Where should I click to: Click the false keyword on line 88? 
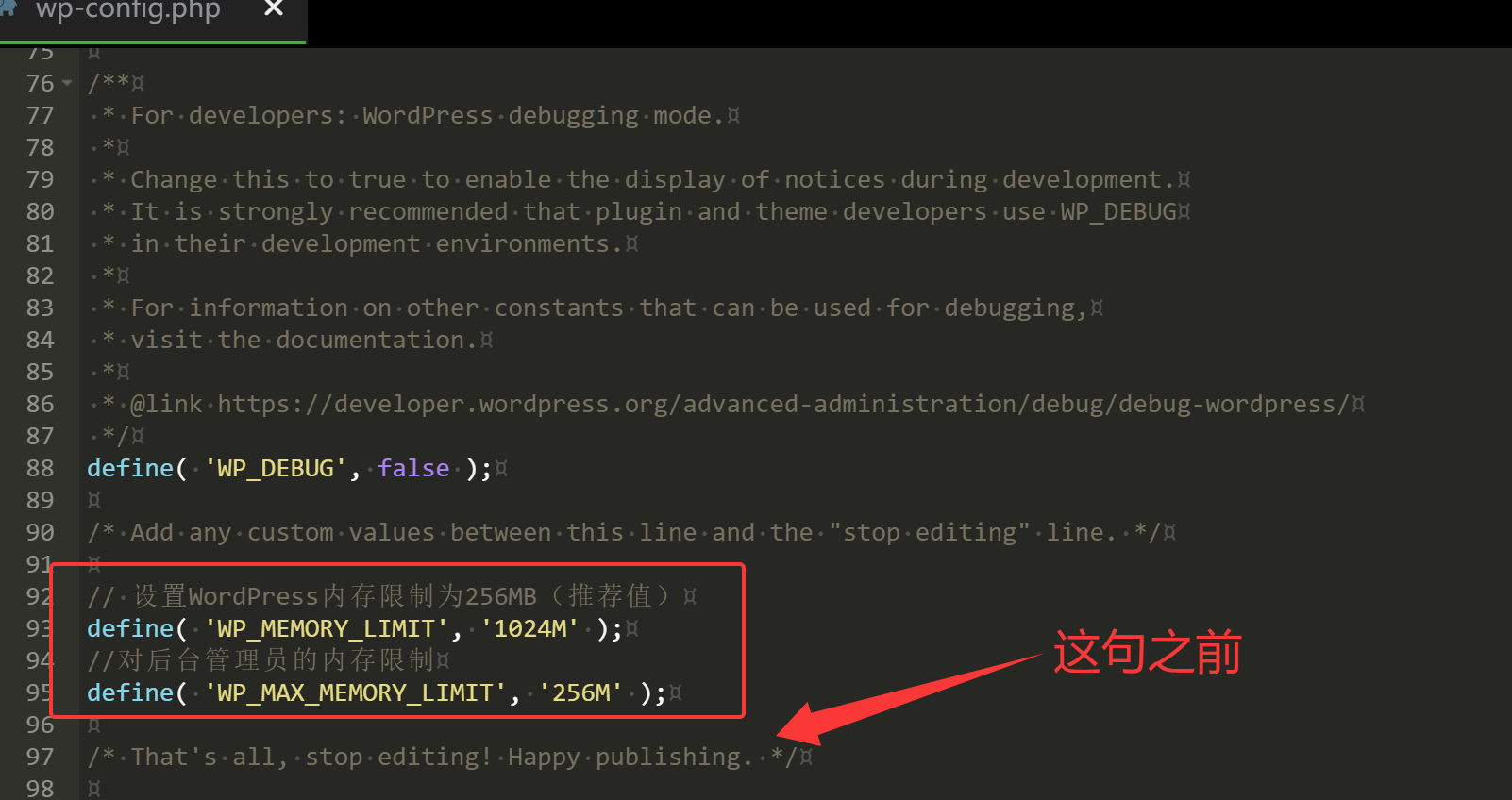pos(413,469)
